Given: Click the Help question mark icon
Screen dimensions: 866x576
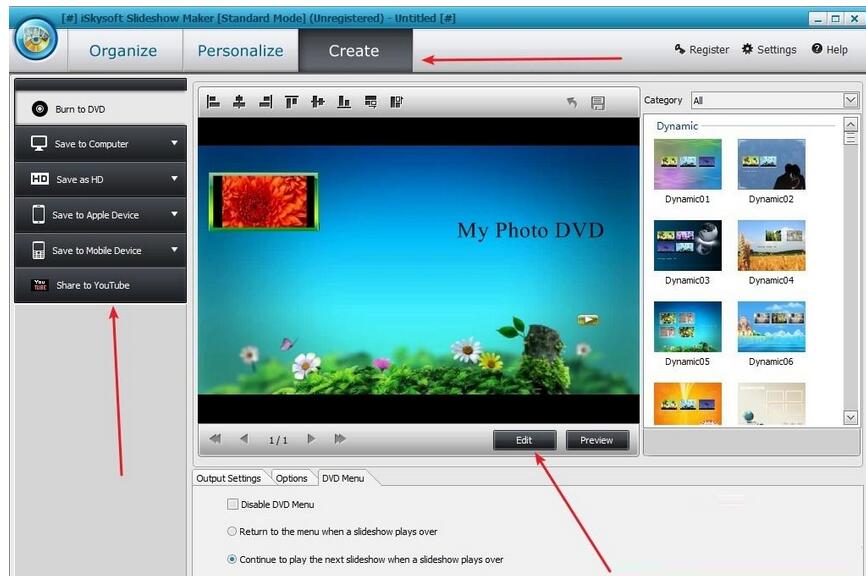Looking at the screenshot, I should pyautogui.click(x=817, y=49).
